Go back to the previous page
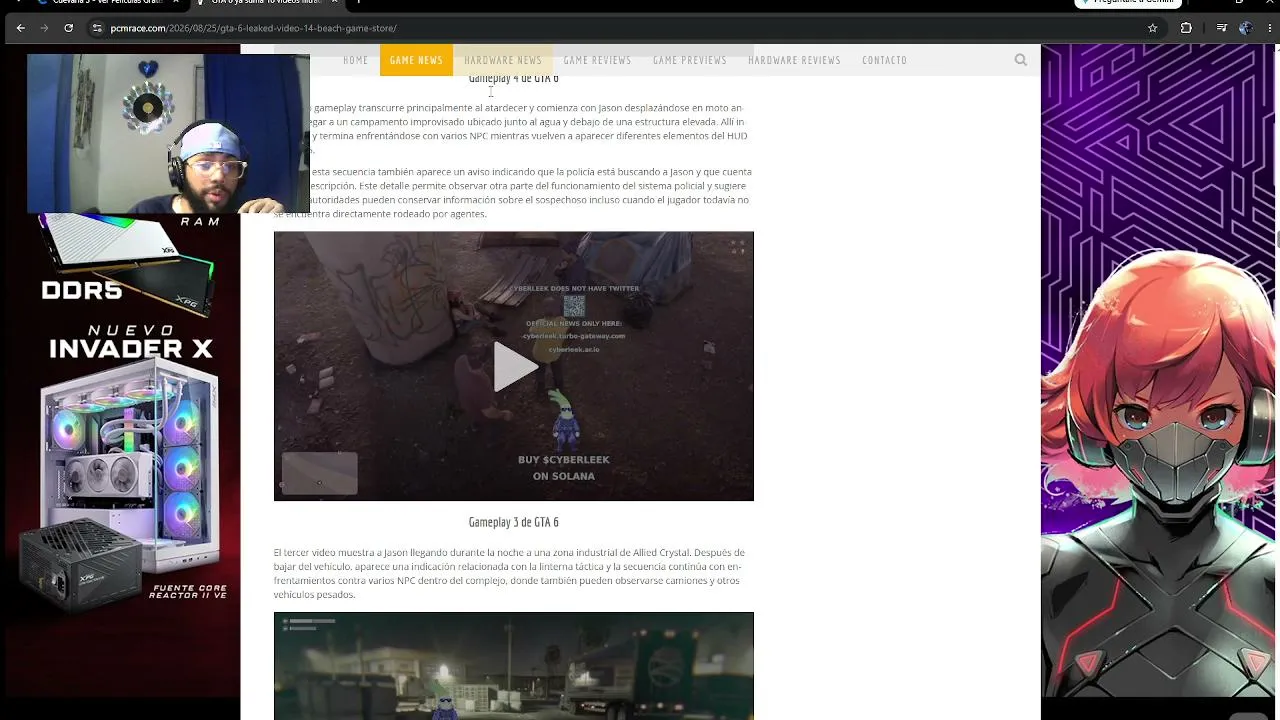The image size is (1280, 720). click(20, 28)
